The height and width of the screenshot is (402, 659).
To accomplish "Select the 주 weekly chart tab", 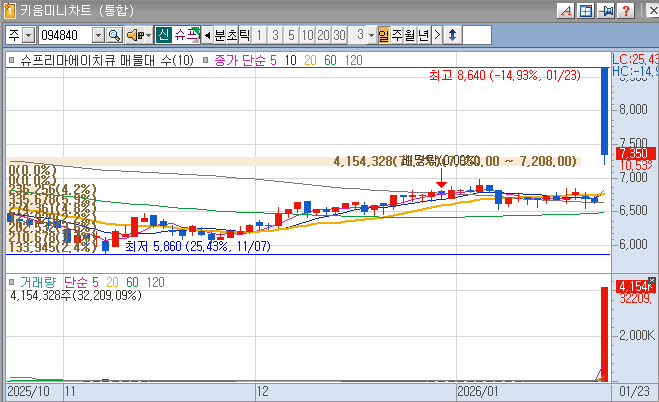I will click(x=397, y=35).
